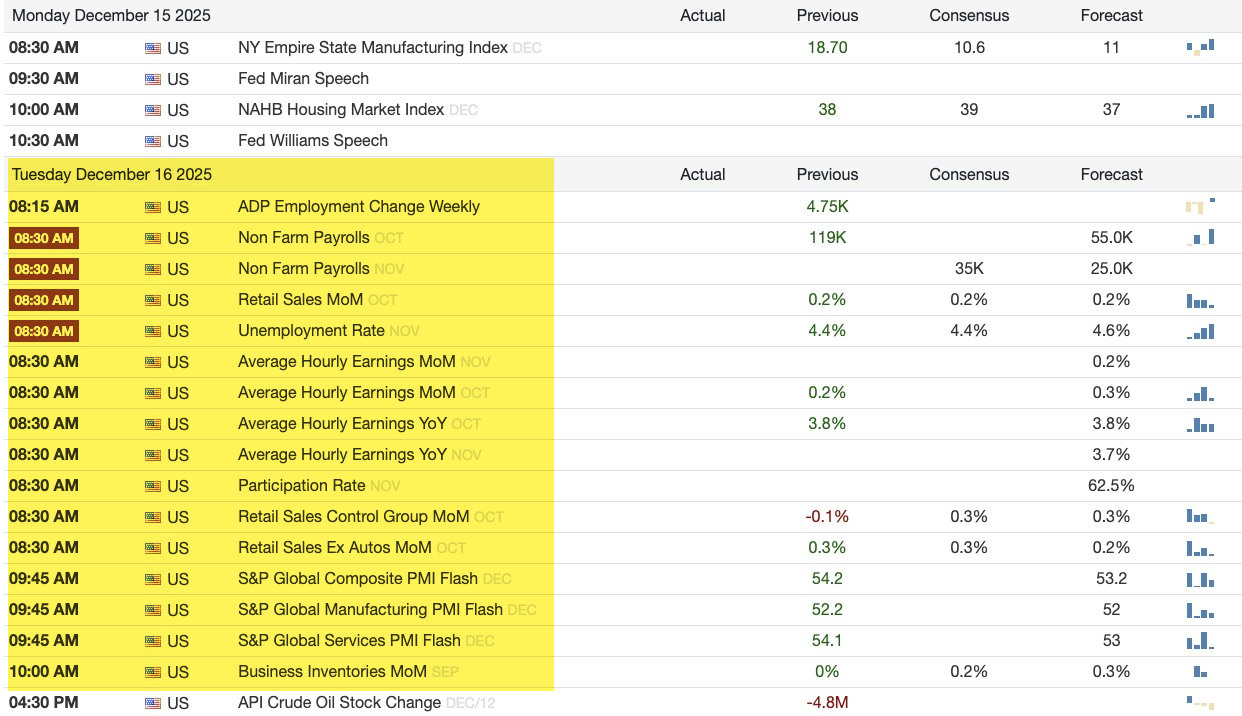Open ADP Employment Change Weekly event
The image size is (1242, 716).
[359, 206]
